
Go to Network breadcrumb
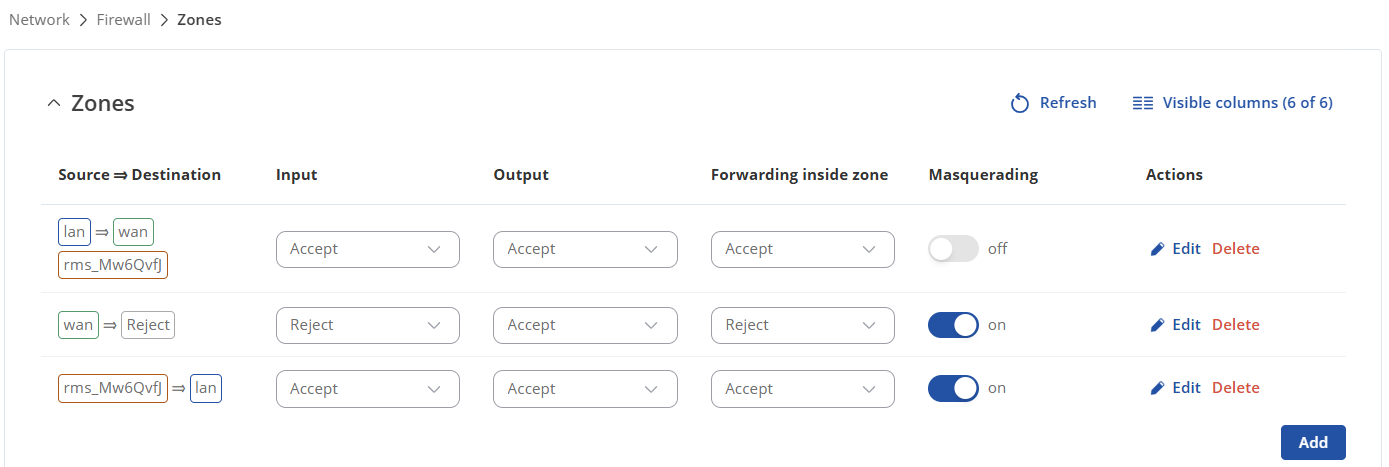[x=39, y=19]
